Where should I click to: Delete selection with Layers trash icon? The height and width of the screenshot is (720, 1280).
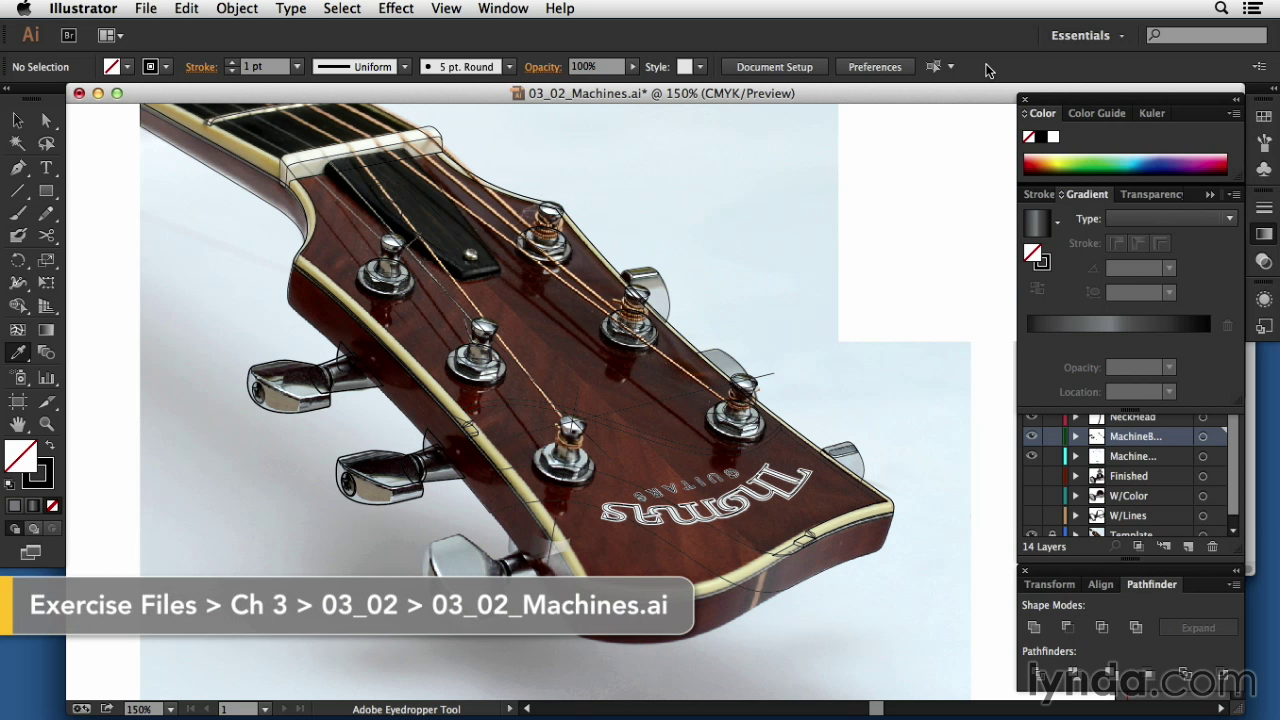[1212, 547]
